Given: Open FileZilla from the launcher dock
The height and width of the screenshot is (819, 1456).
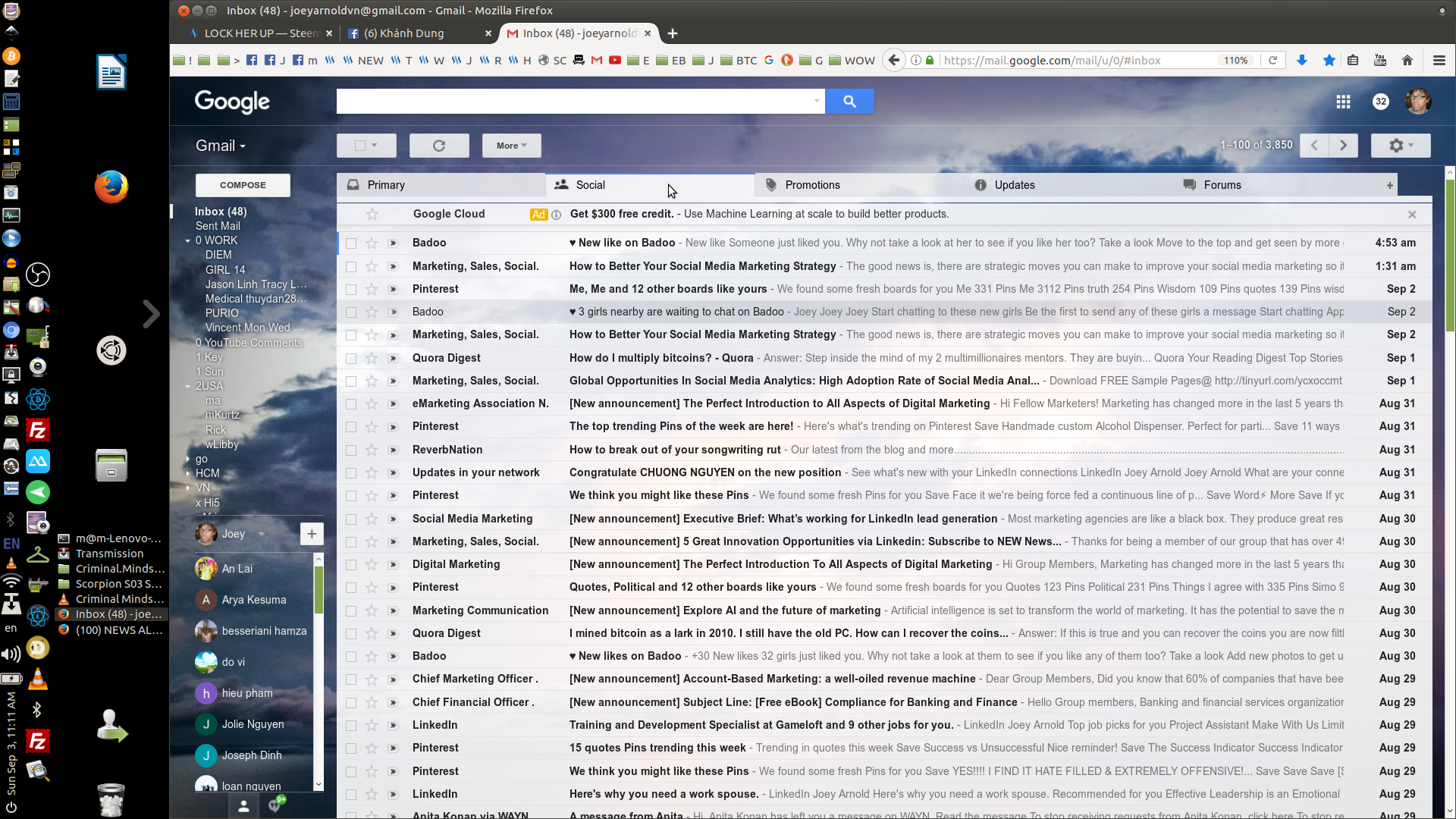Looking at the screenshot, I should [37, 431].
